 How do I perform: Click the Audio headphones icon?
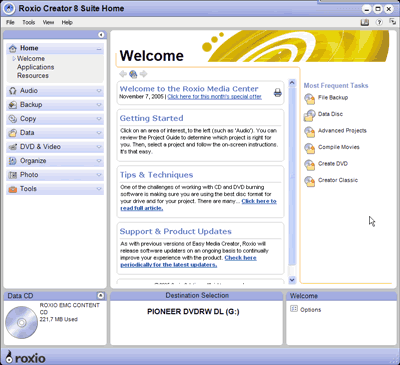pos(13,91)
